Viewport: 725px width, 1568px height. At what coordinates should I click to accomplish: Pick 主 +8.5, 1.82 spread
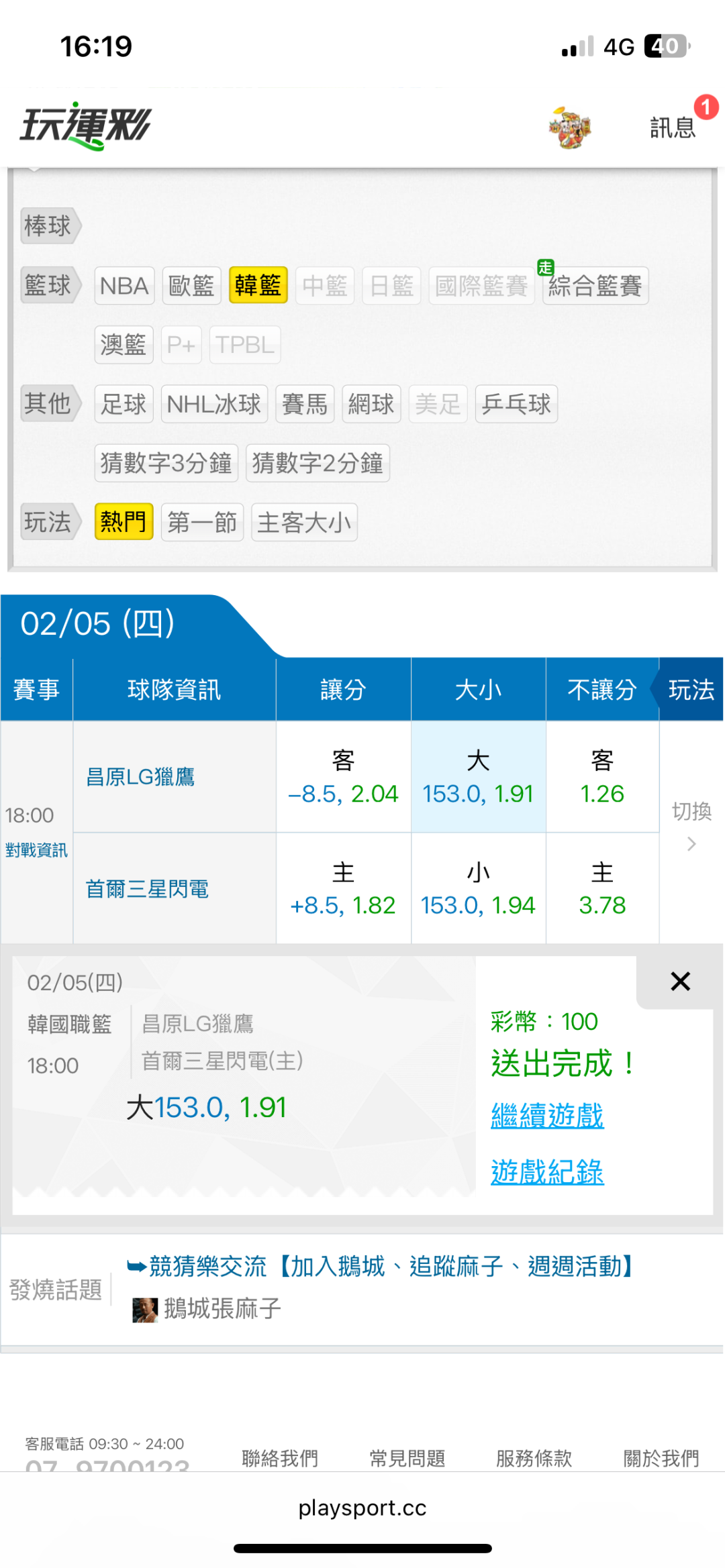pyautogui.click(x=343, y=889)
